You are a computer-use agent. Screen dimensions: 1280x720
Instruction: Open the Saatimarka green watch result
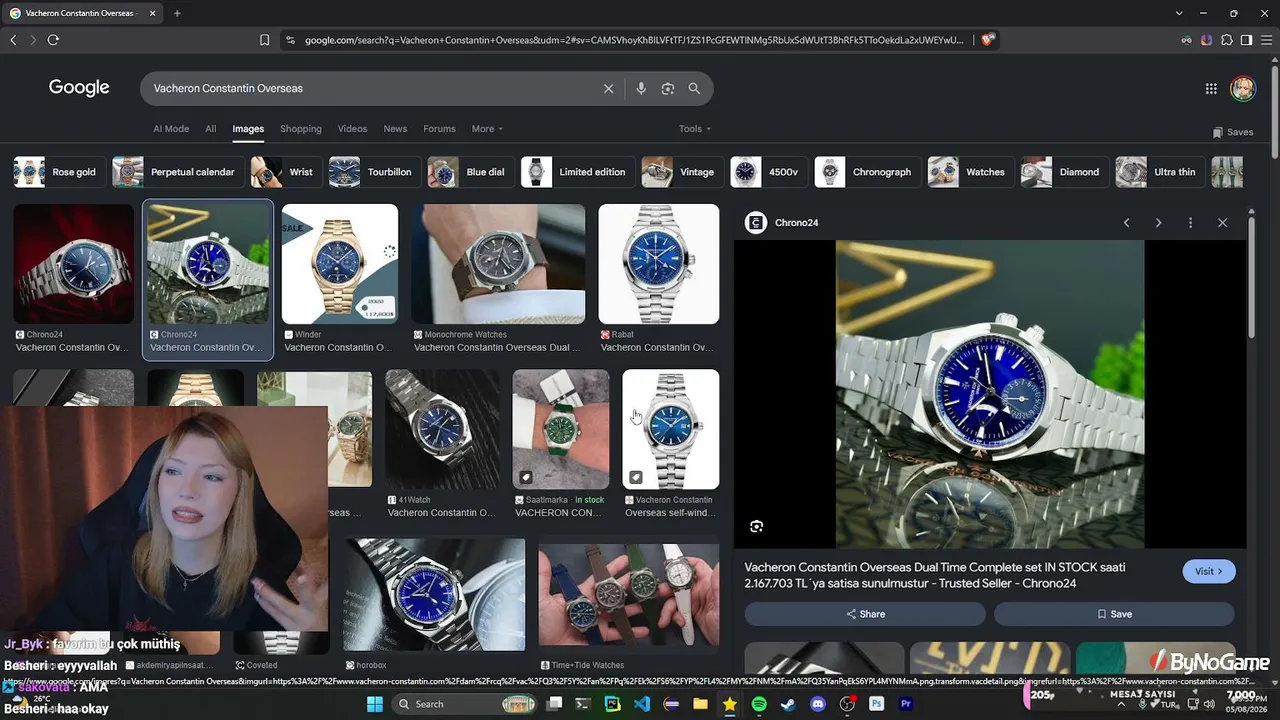point(561,430)
